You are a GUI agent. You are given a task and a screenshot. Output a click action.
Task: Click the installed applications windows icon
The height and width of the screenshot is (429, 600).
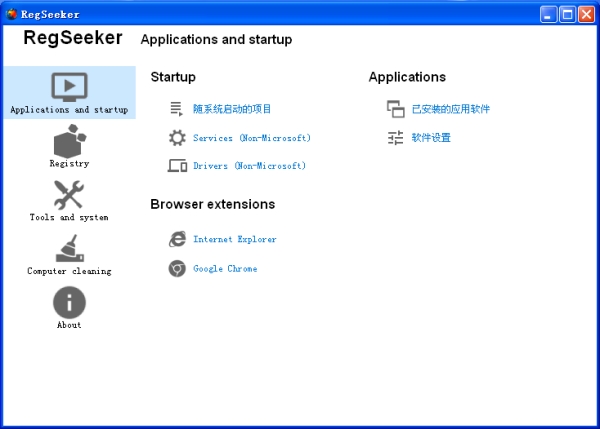pos(396,109)
